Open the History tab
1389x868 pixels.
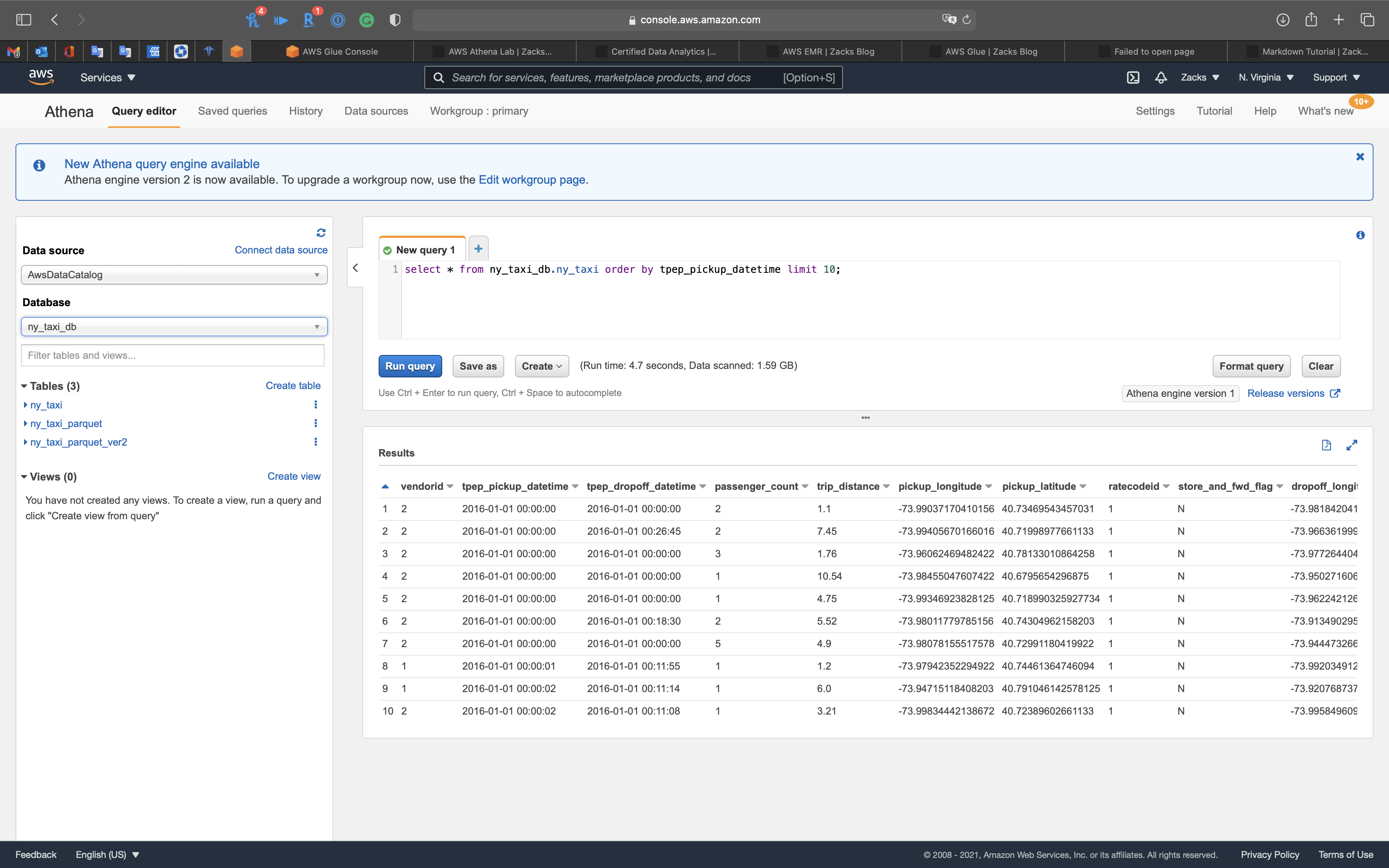click(305, 111)
